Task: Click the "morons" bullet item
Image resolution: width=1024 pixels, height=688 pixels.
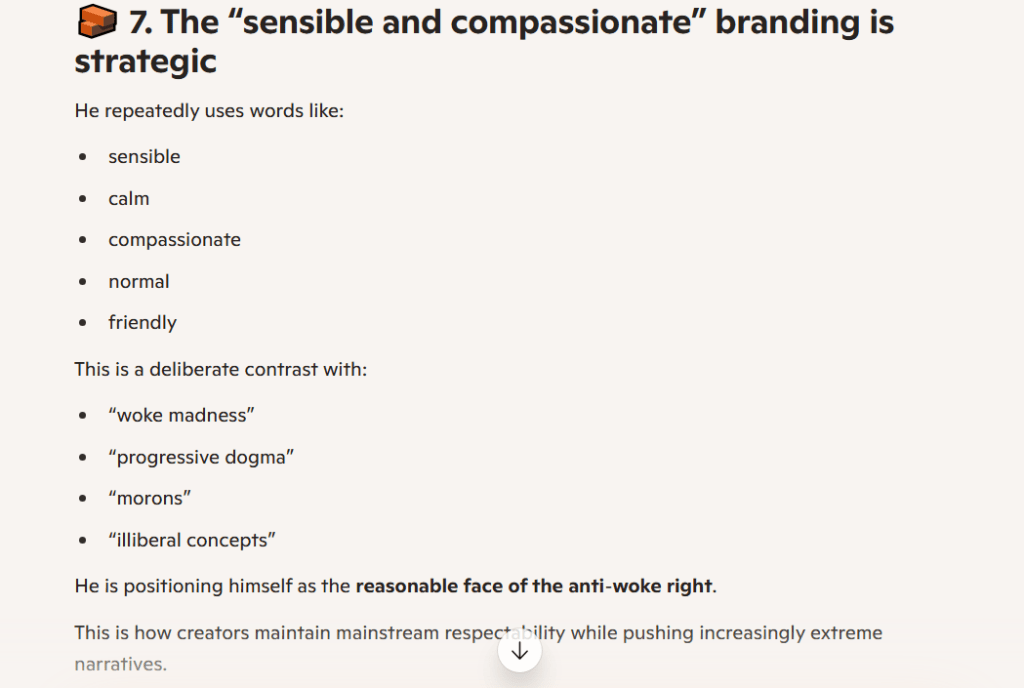Action: tap(150, 499)
